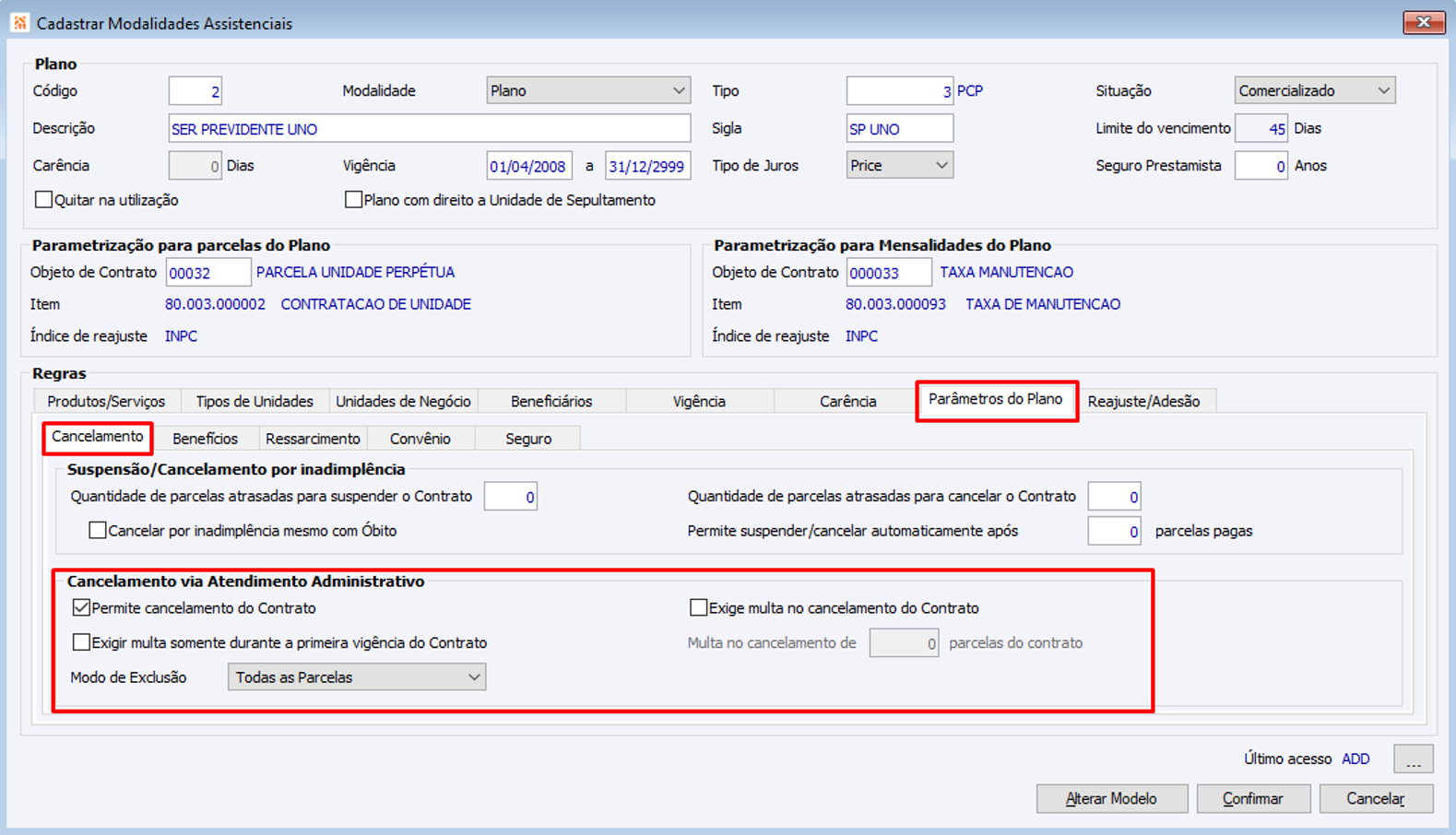Select Parâmetros do Plano tab

point(995,399)
